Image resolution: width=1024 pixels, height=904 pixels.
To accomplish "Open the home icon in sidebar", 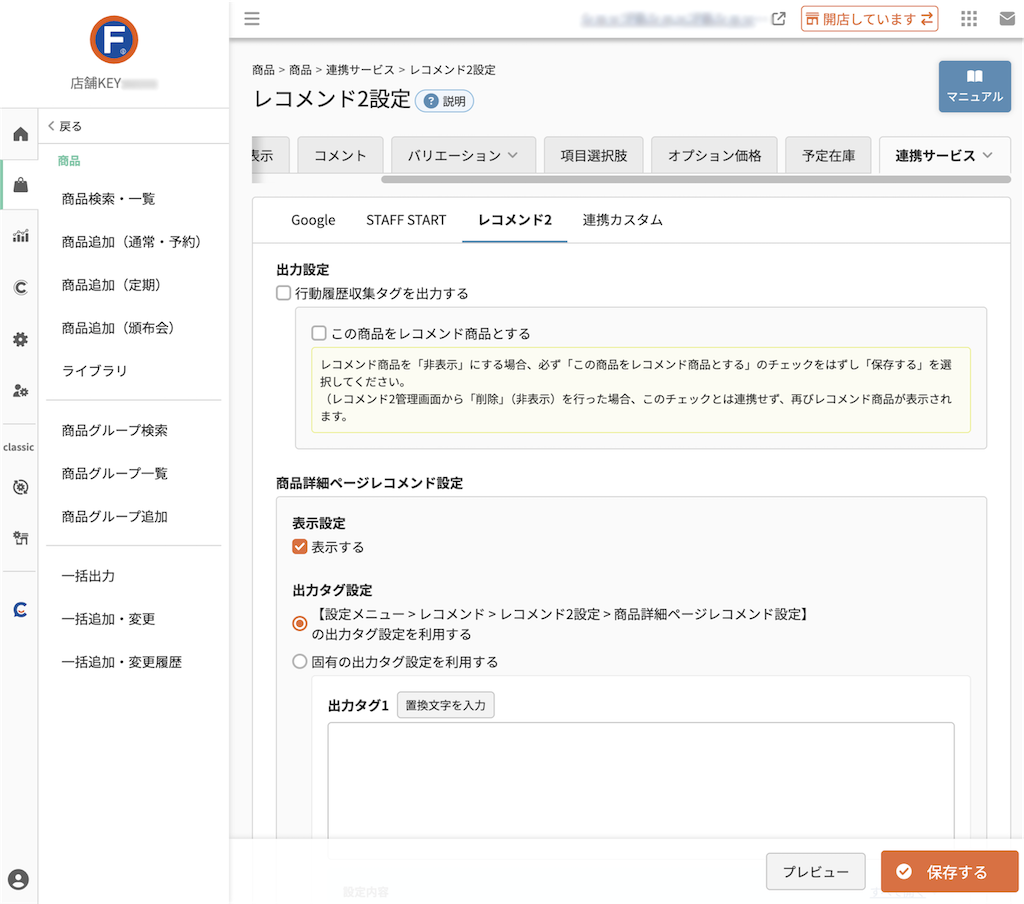I will [20, 134].
